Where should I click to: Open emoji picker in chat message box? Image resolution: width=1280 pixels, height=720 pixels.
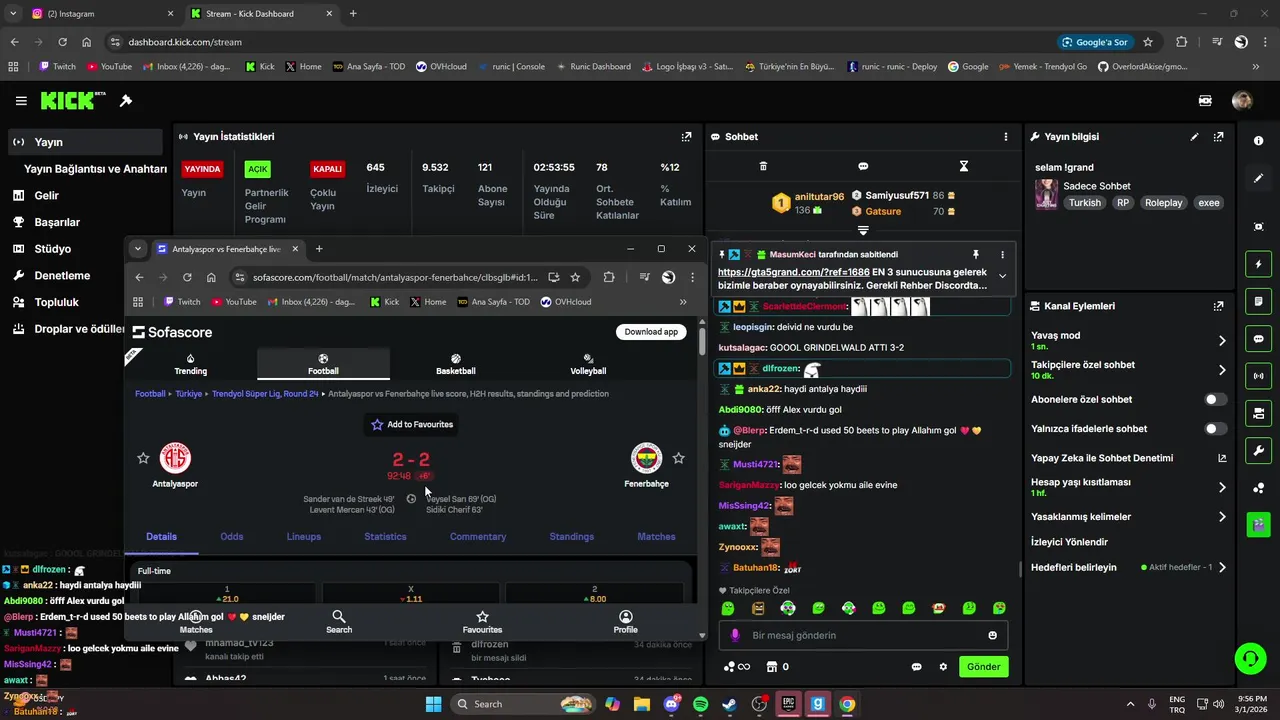[992, 635]
